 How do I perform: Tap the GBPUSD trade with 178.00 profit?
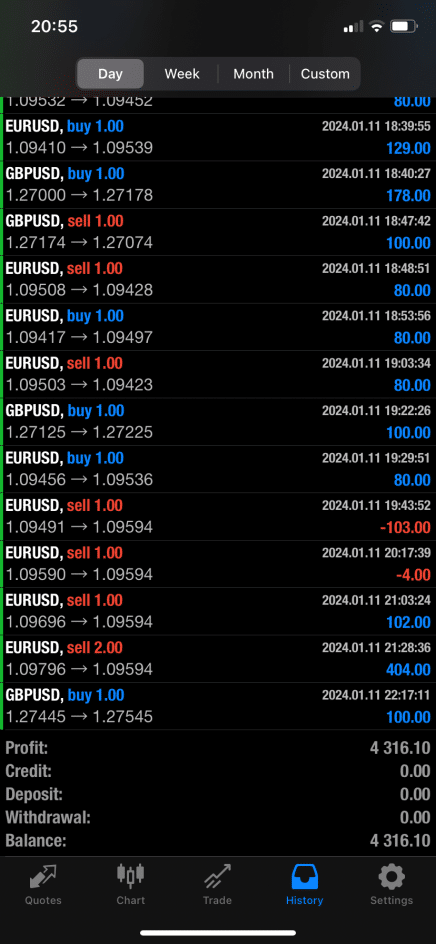[x=218, y=185]
